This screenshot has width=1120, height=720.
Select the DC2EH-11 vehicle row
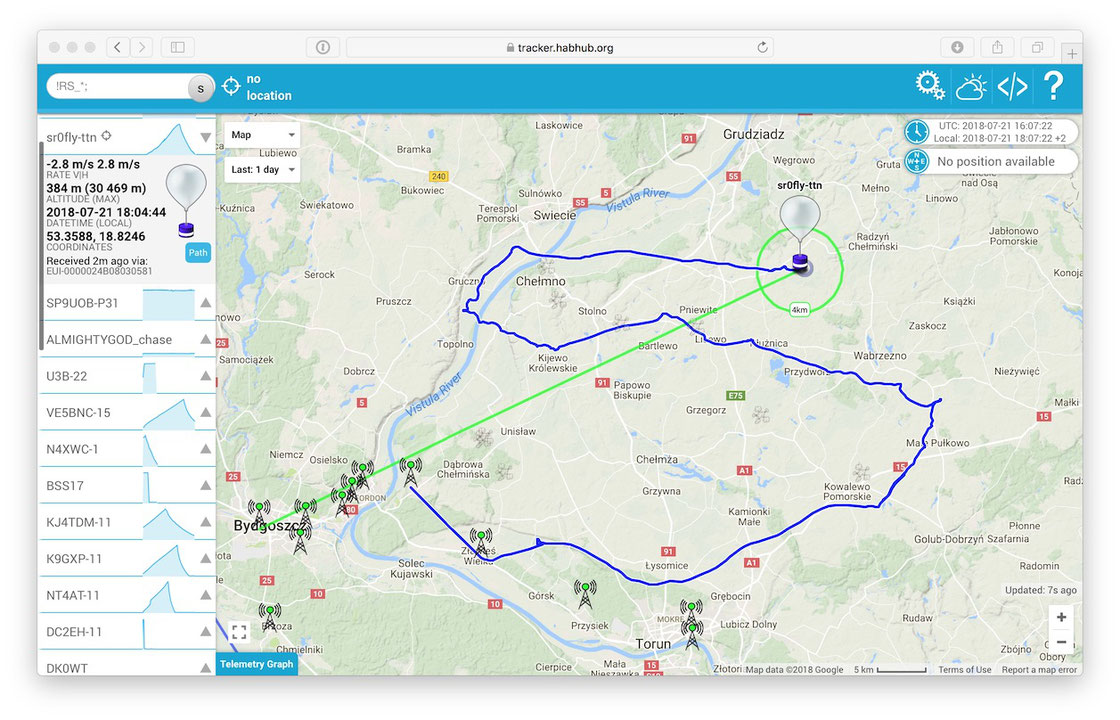tap(127, 631)
